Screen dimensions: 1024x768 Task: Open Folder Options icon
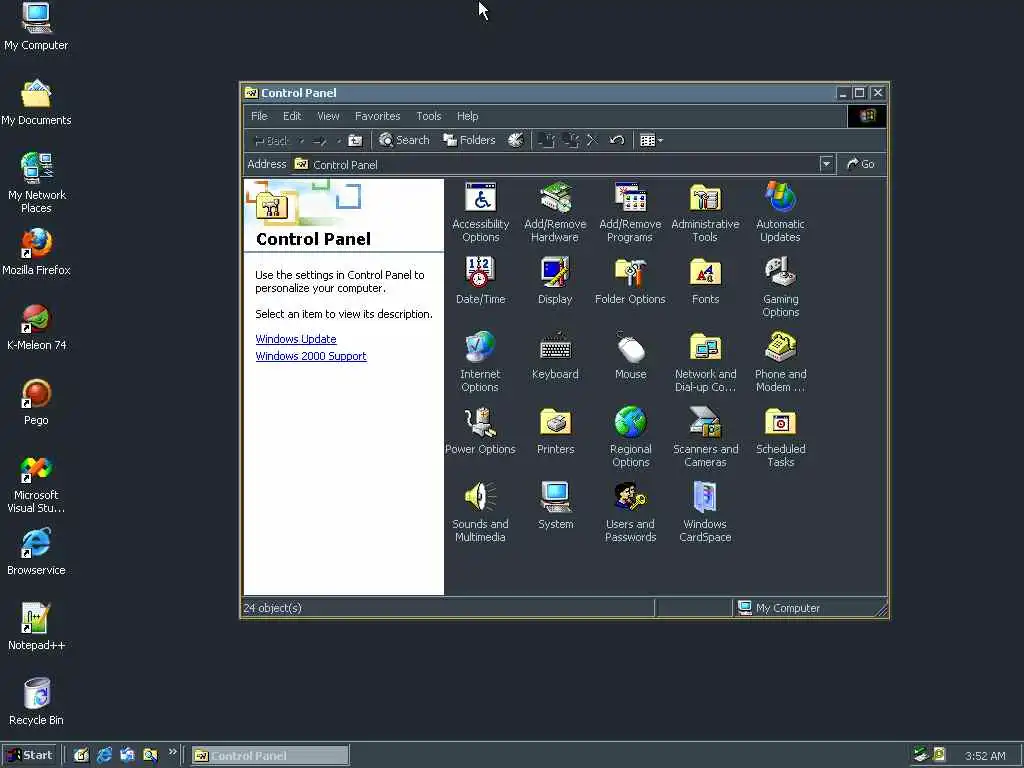tap(630, 281)
